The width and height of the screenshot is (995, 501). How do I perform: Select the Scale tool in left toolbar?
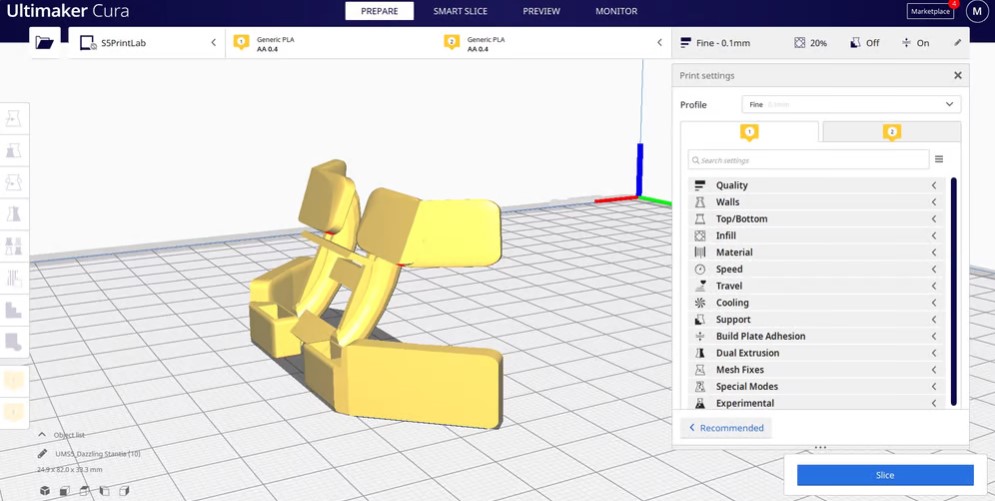[x=13, y=151]
